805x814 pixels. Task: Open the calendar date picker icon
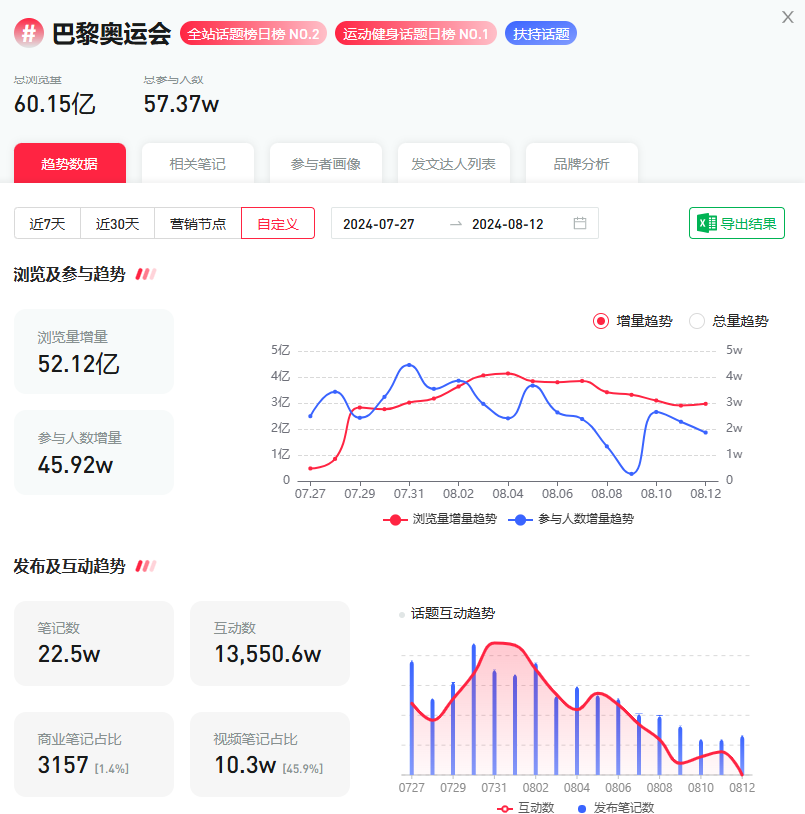(x=580, y=223)
